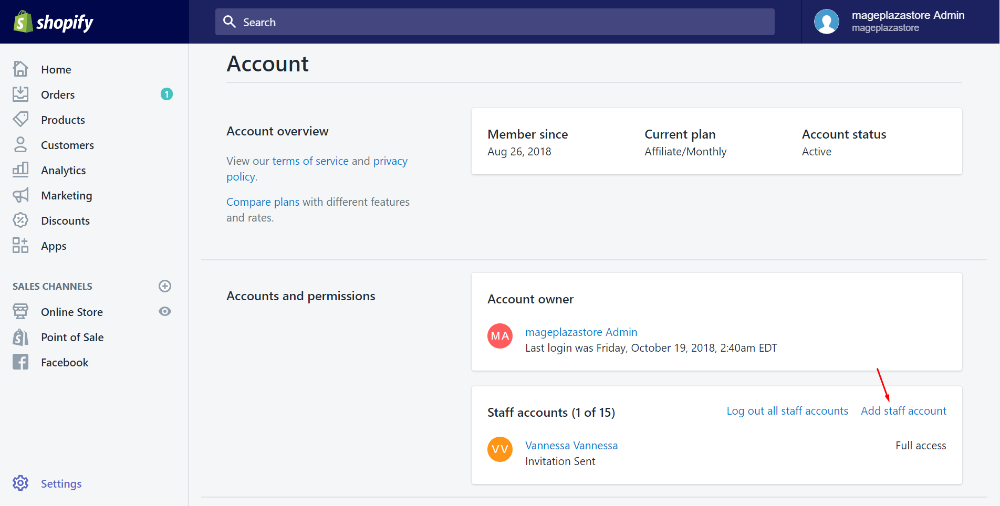Click the MA account owner avatar

tap(500, 336)
